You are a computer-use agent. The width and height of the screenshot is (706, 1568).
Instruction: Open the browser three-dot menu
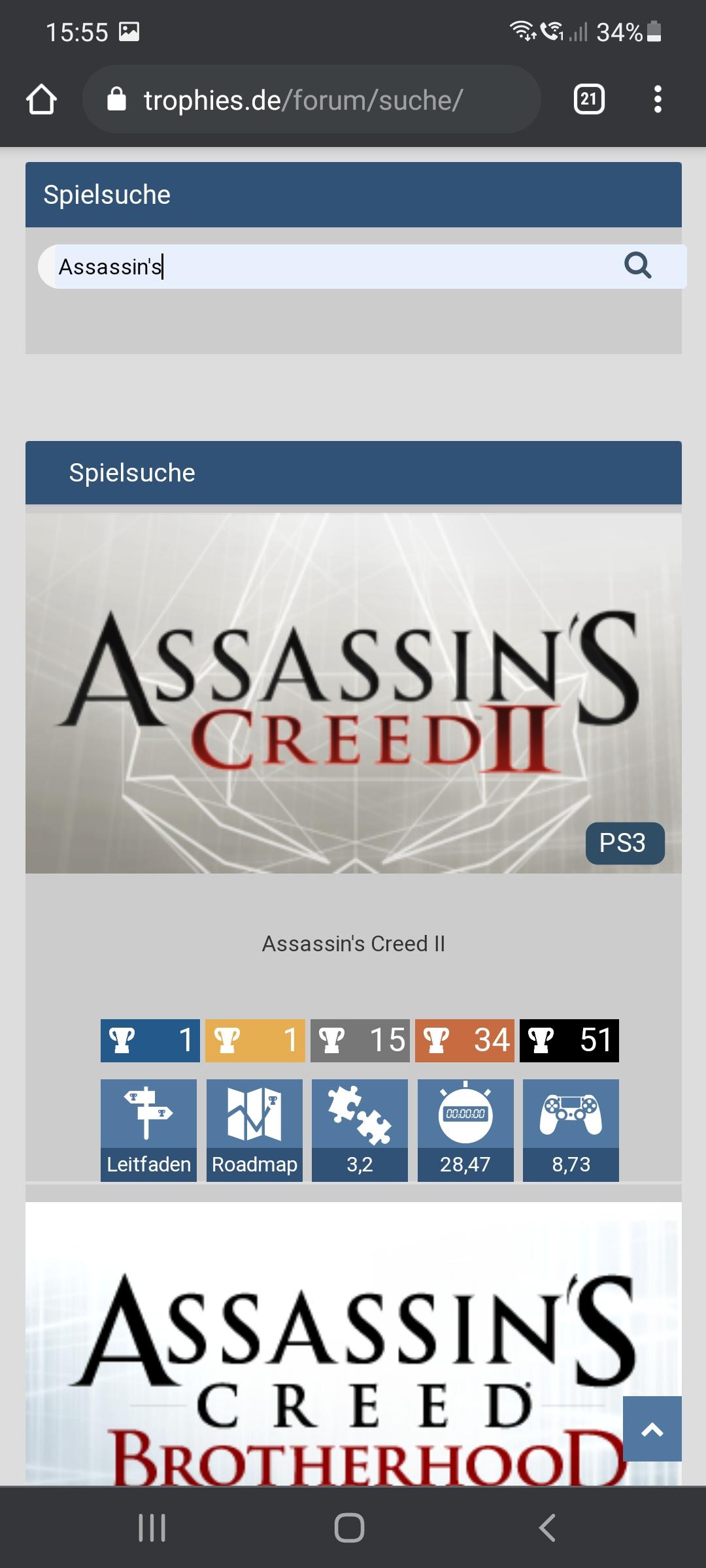tap(658, 99)
